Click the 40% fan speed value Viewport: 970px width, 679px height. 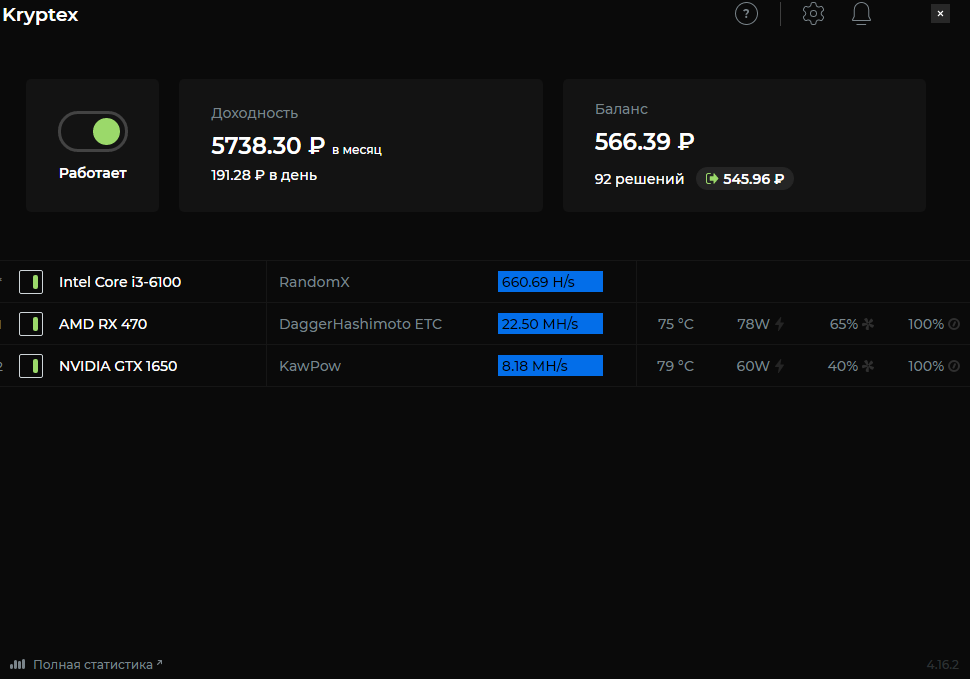(843, 366)
